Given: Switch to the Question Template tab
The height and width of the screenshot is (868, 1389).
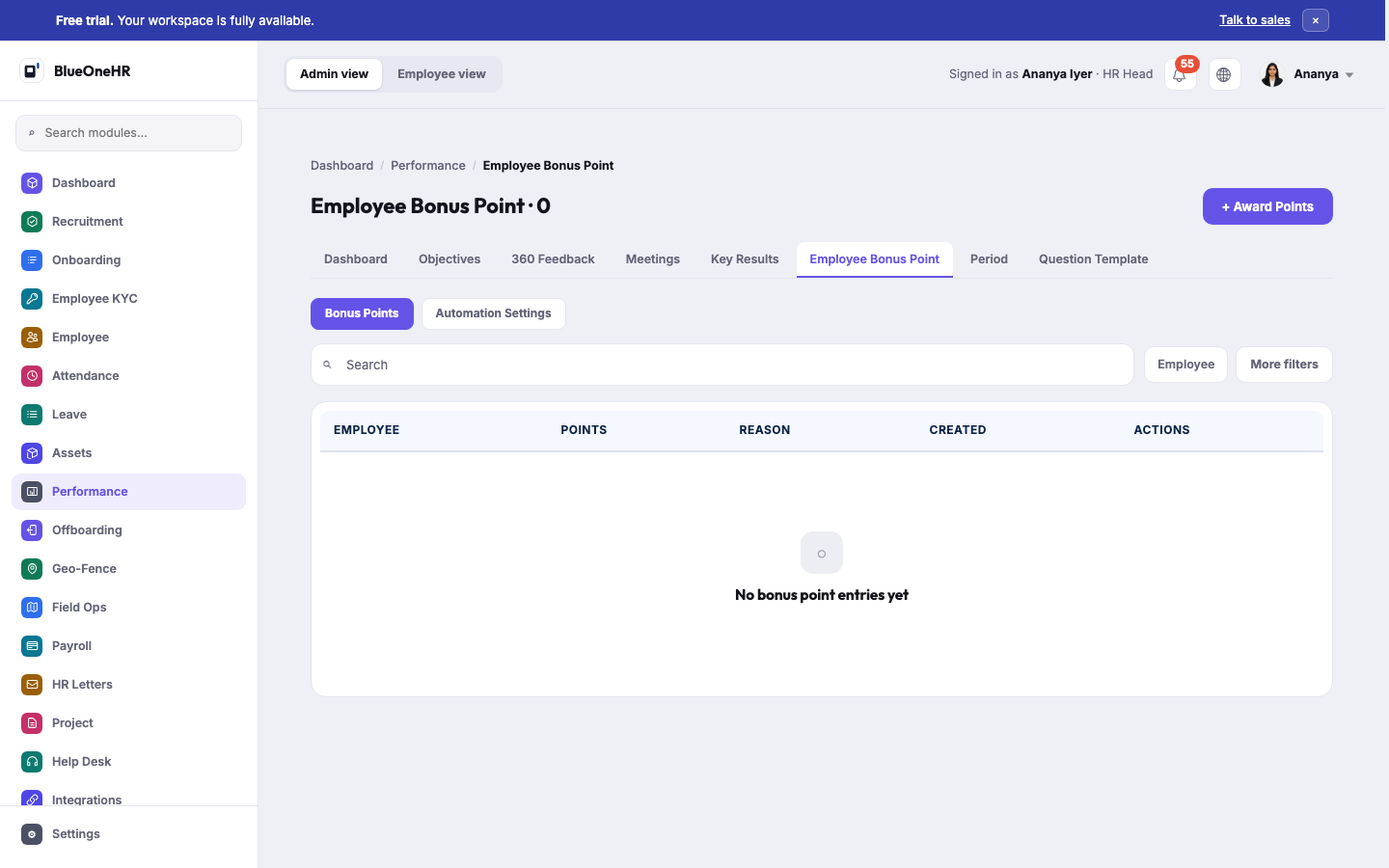Looking at the screenshot, I should tap(1093, 259).
